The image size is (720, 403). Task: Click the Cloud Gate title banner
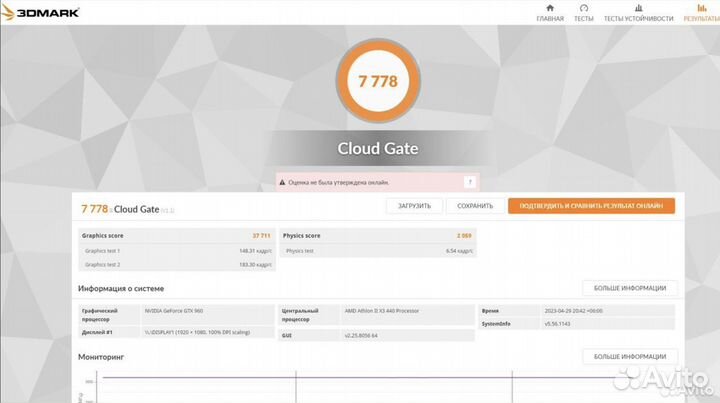[x=378, y=148]
